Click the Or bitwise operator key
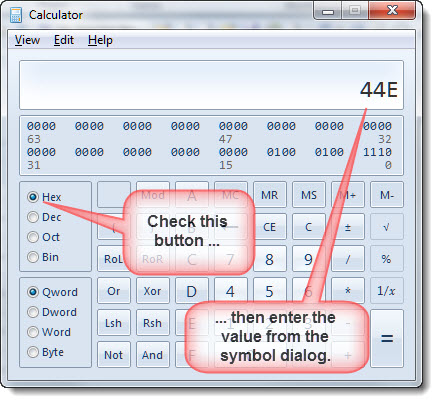The width and height of the screenshot is (438, 403). pyautogui.click(x=114, y=291)
